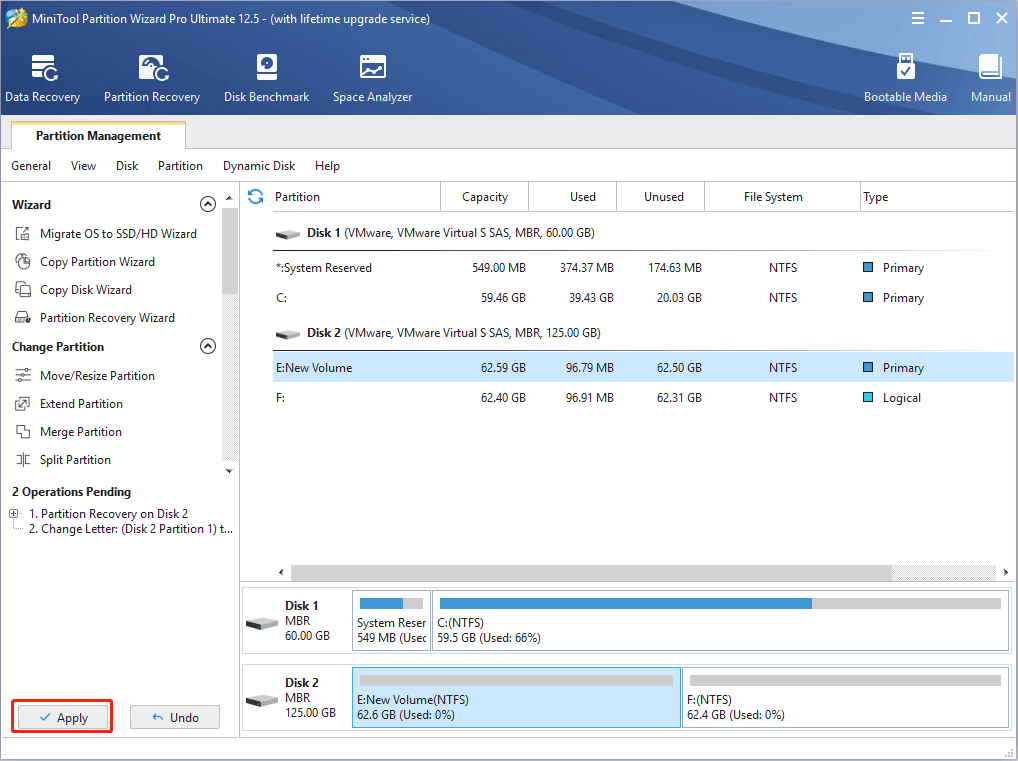Click the Copy Partition Wizard icon
1018x761 pixels.
(23, 262)
